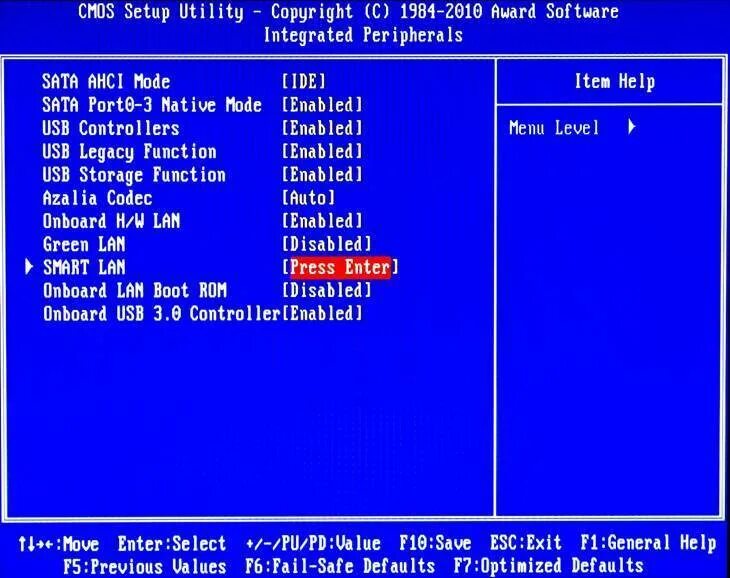730x578 pixels.
Task: Toggle SATA Port0-3 Native Mode Enabled value
Action: [322, 105]
